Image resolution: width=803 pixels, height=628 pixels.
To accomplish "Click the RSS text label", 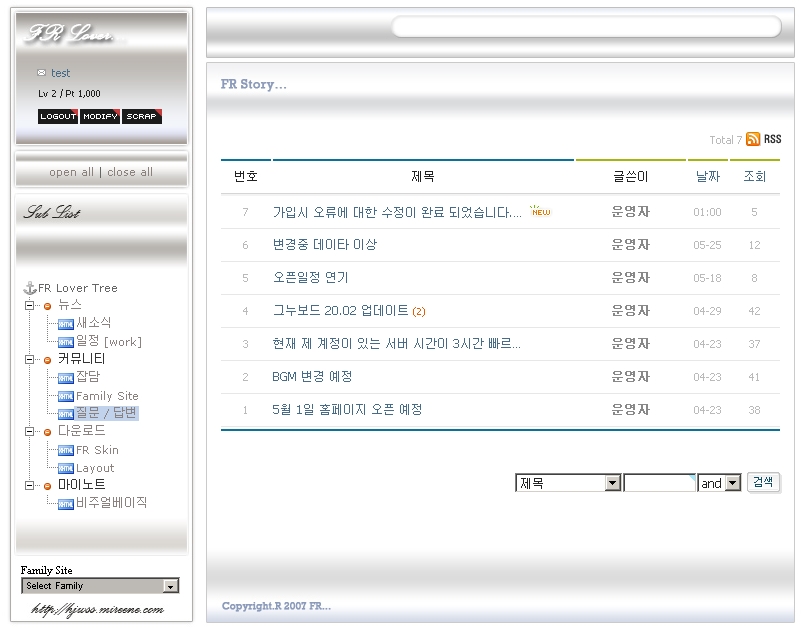I will [772, 139].
